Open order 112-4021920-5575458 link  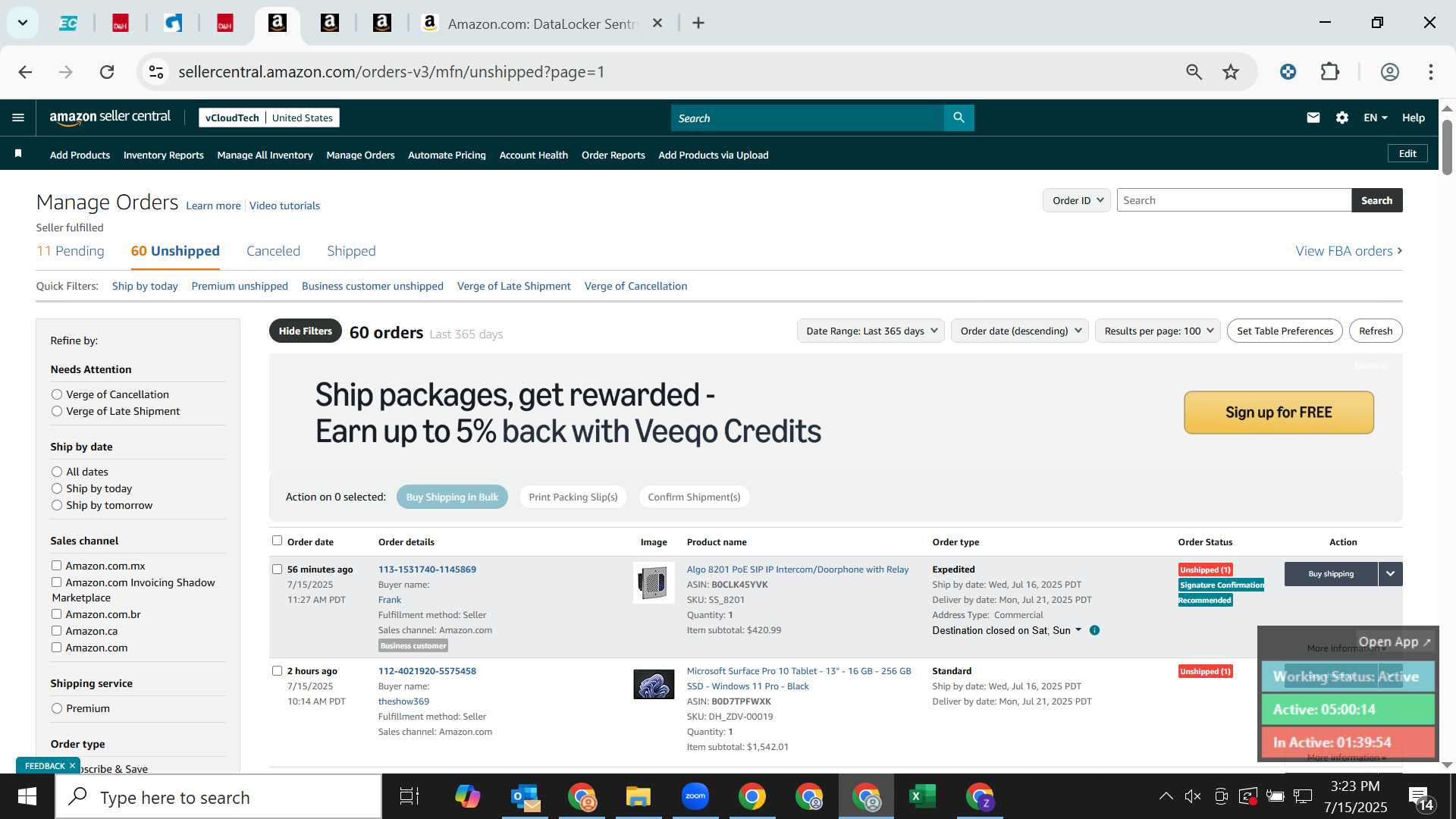[x=427, y=670]
